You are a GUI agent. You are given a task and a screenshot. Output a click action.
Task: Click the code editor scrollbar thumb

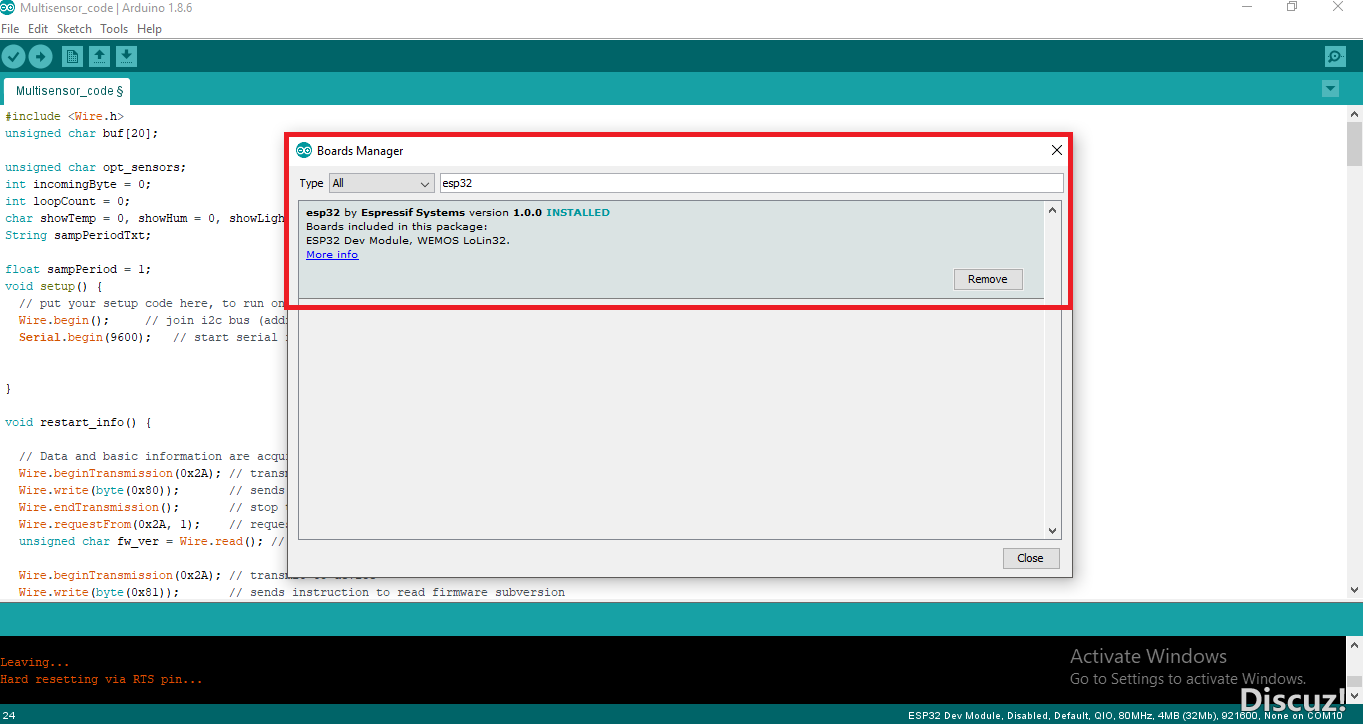(x=1354, y=144)
